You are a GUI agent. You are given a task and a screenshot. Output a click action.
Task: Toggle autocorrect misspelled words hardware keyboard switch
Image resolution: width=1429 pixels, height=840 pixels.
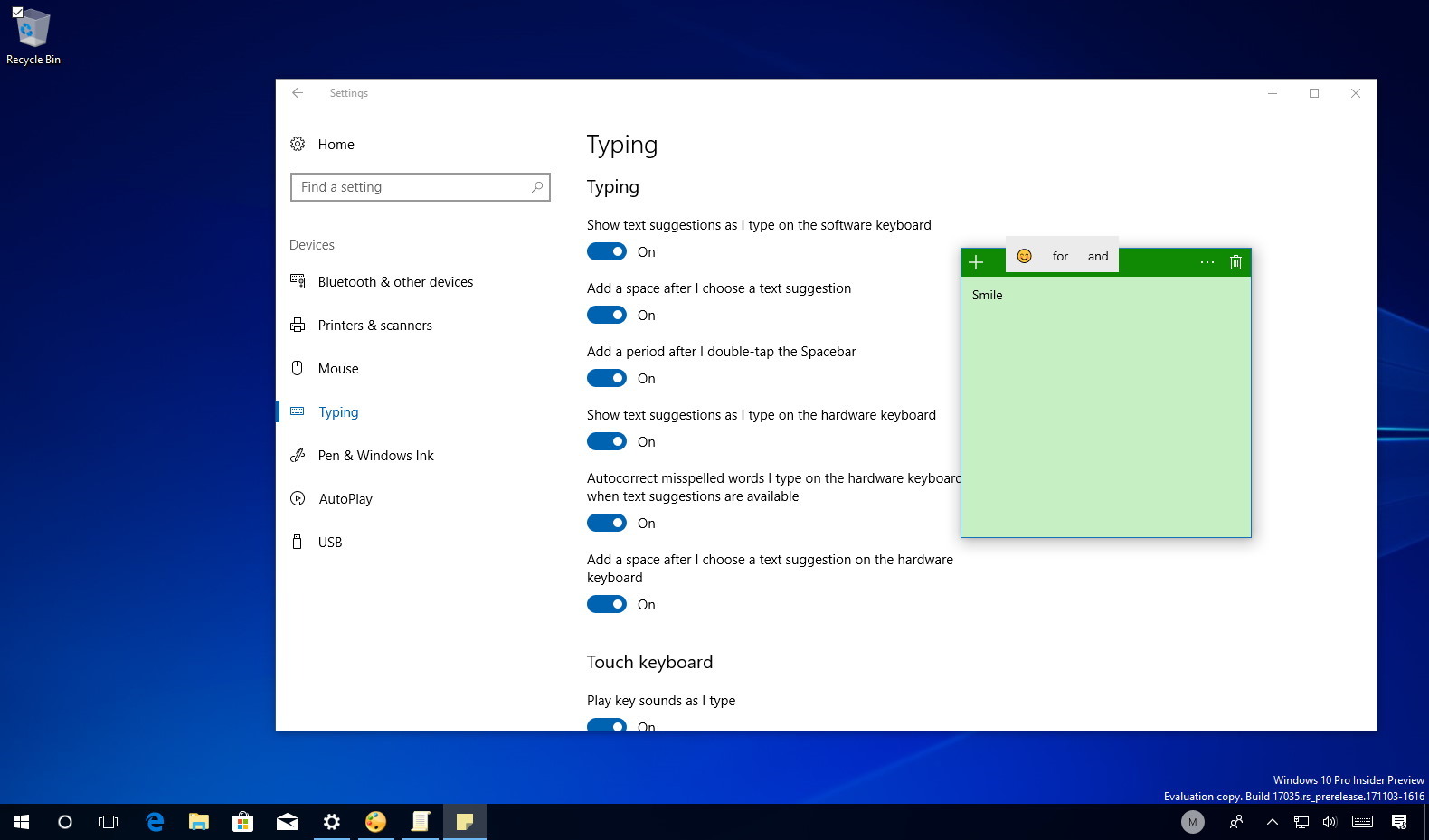[x=607, y=523]
